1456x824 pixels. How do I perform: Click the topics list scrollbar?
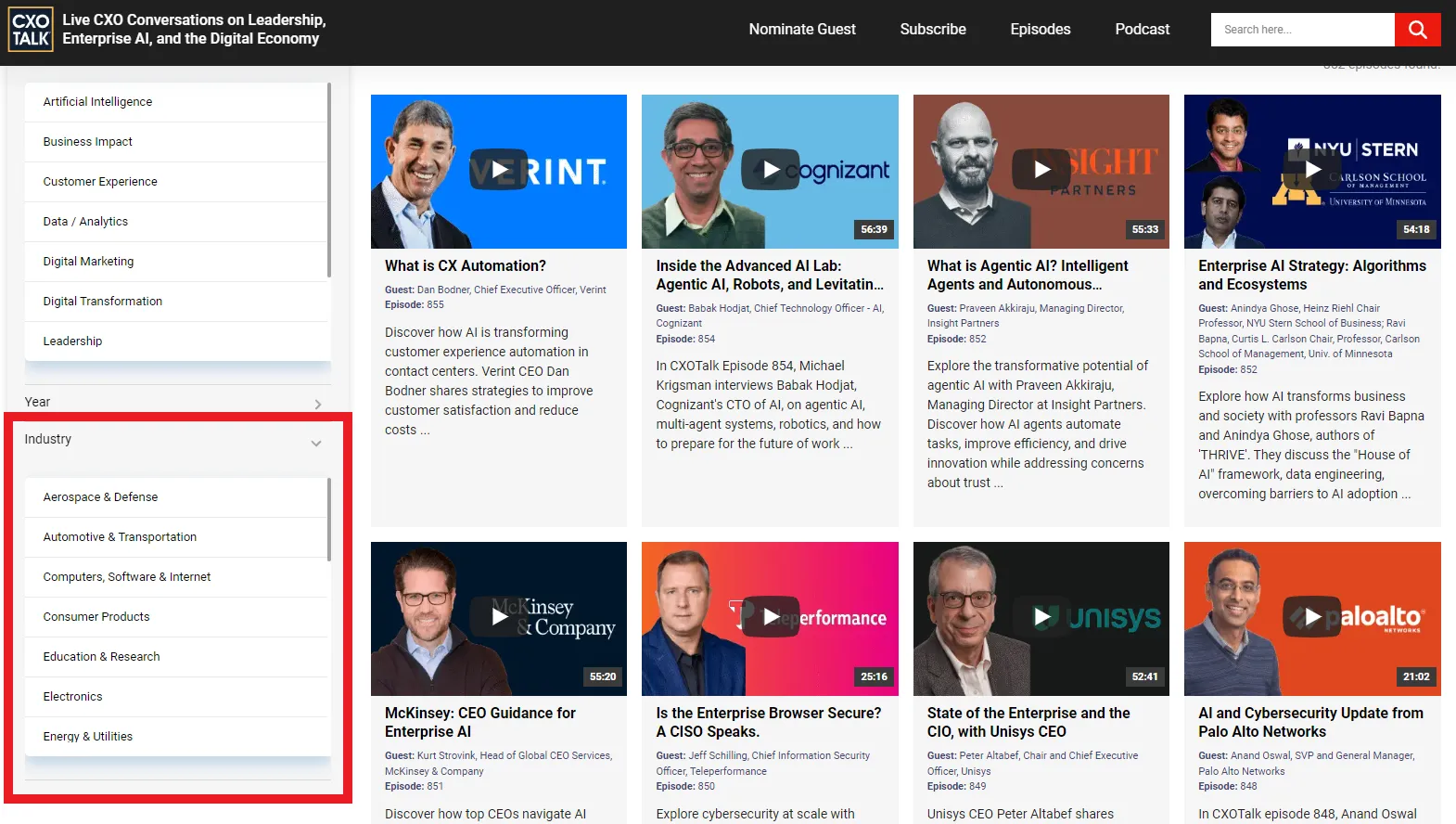coord(329,181)
